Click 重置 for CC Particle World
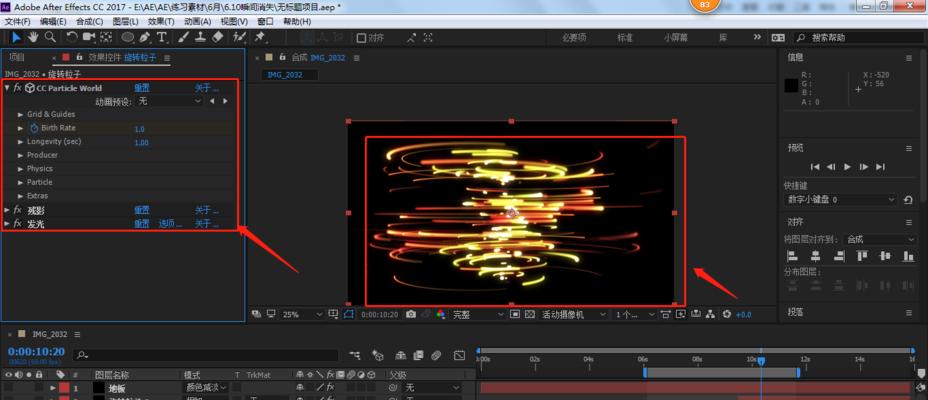The width and height of the screenshot is (928, 400). [x=141, y=88]
